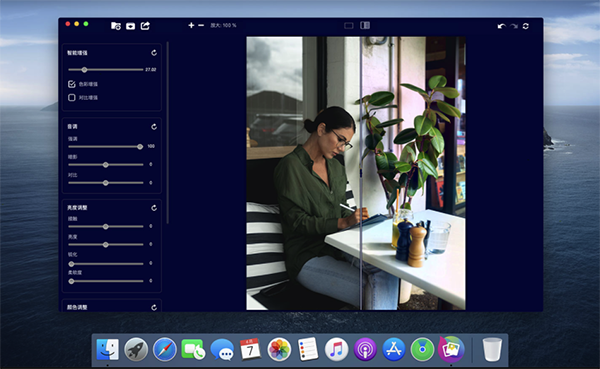
Task: Adjust the 亮度 brightness slider
Action: [x=105, y=245]
